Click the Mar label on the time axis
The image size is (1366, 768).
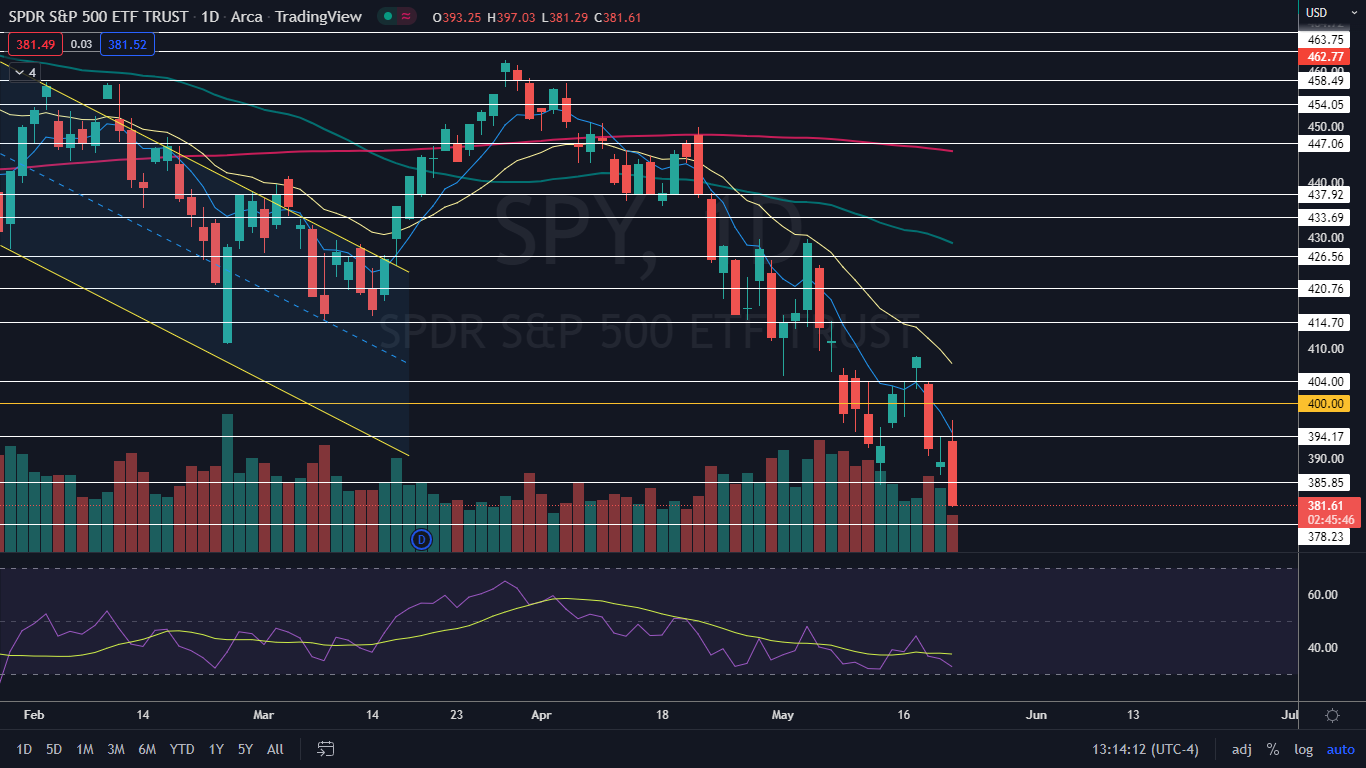tap(264, 716)
